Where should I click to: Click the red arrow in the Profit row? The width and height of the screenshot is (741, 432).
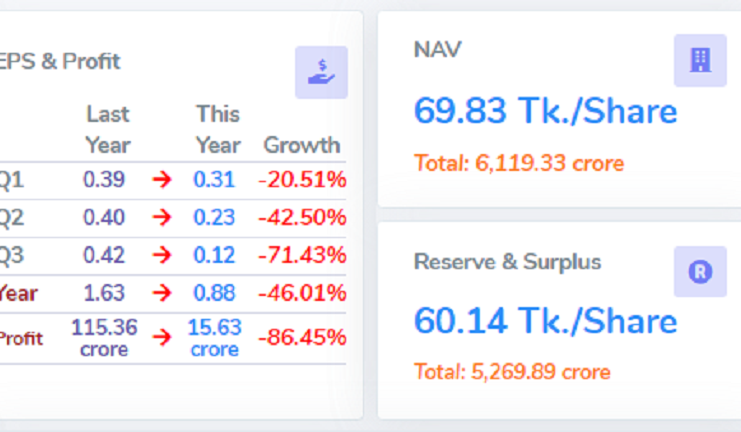[x=162, y=337]
